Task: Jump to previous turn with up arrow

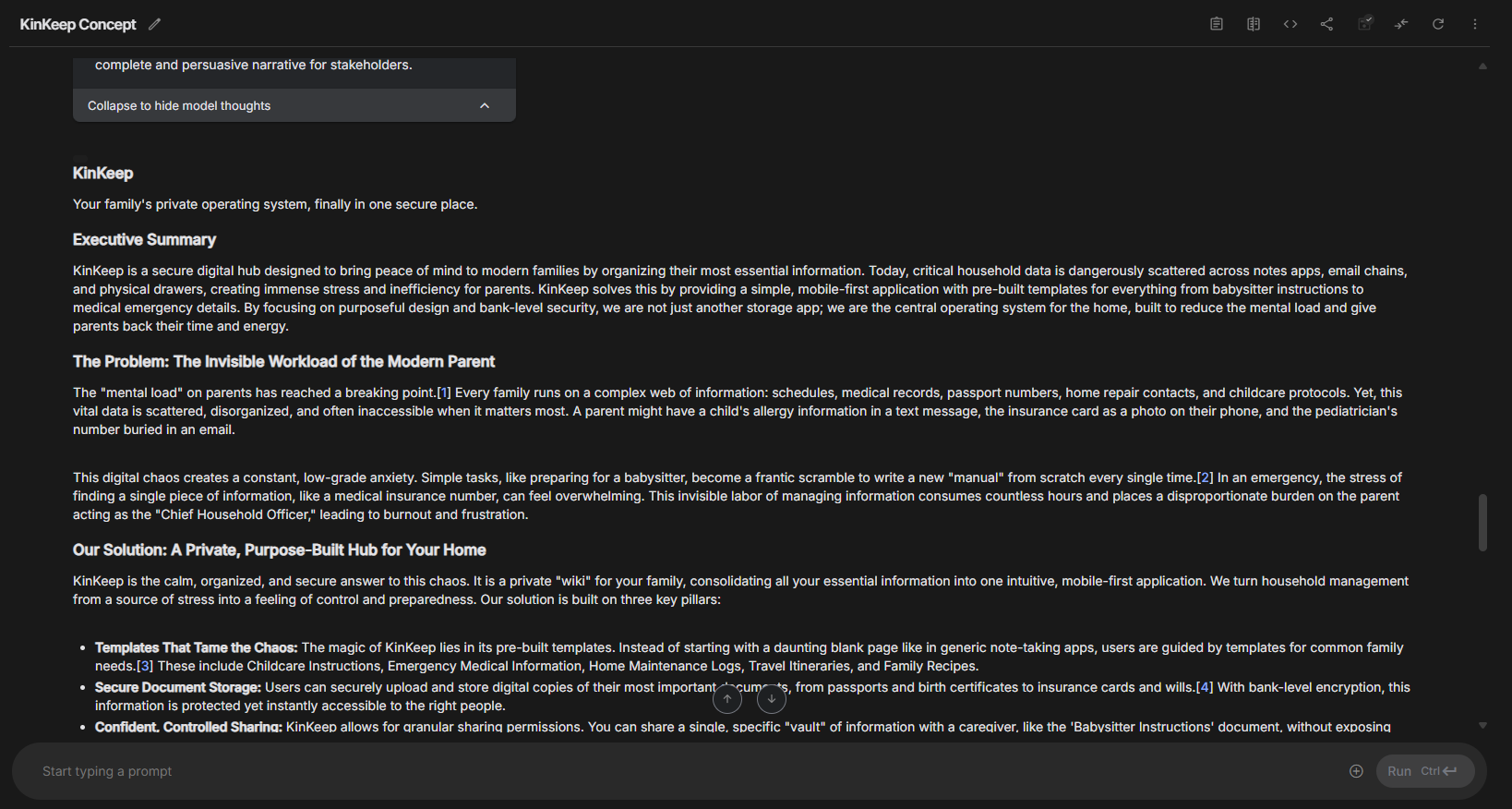Action: click(727, 699)
